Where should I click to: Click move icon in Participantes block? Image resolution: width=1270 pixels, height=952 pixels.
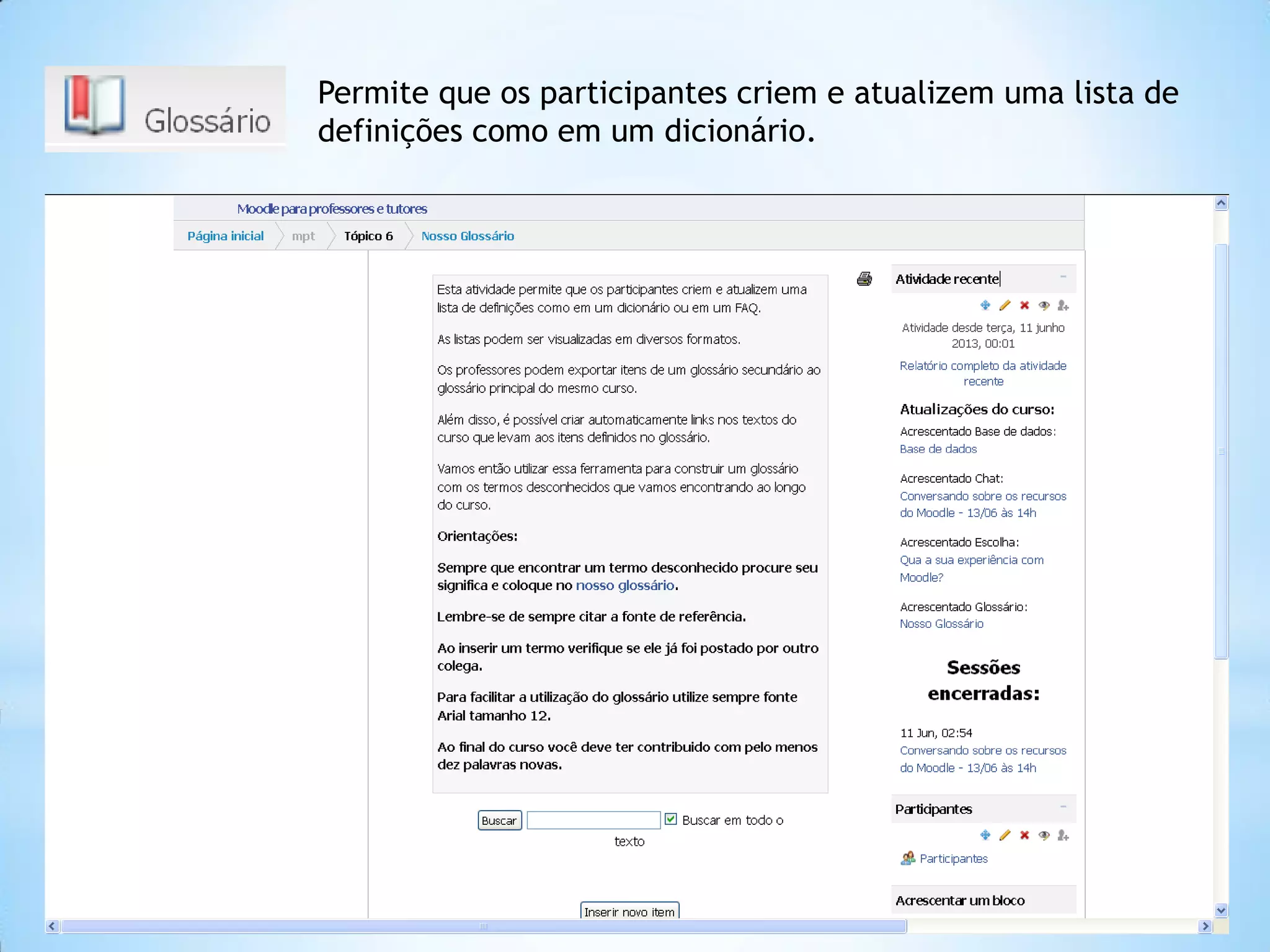(985, 835)
